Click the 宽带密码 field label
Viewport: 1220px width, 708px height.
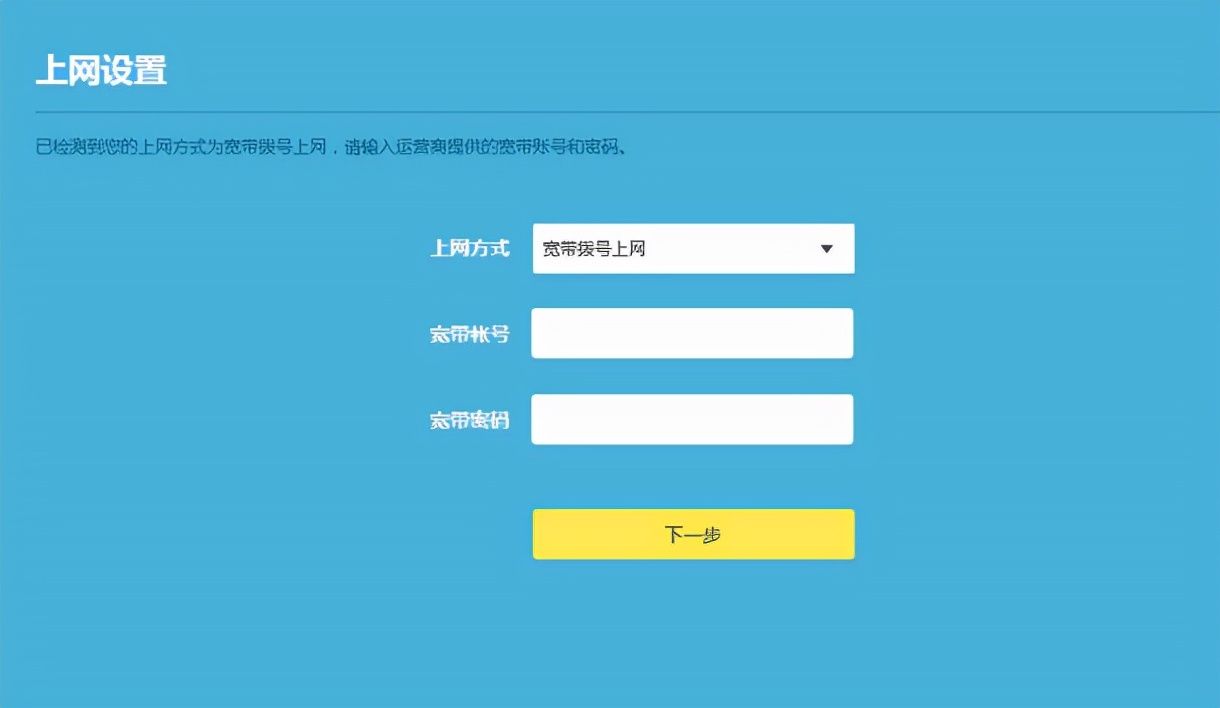[469, 421]
